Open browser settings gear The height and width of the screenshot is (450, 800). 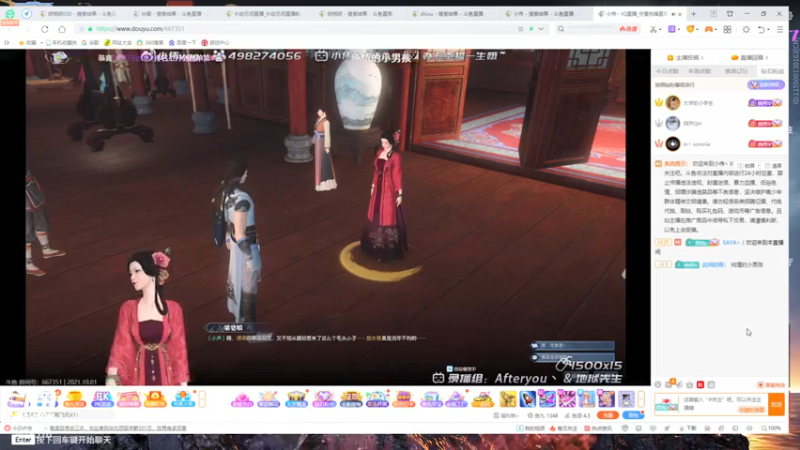coord(746,30)
